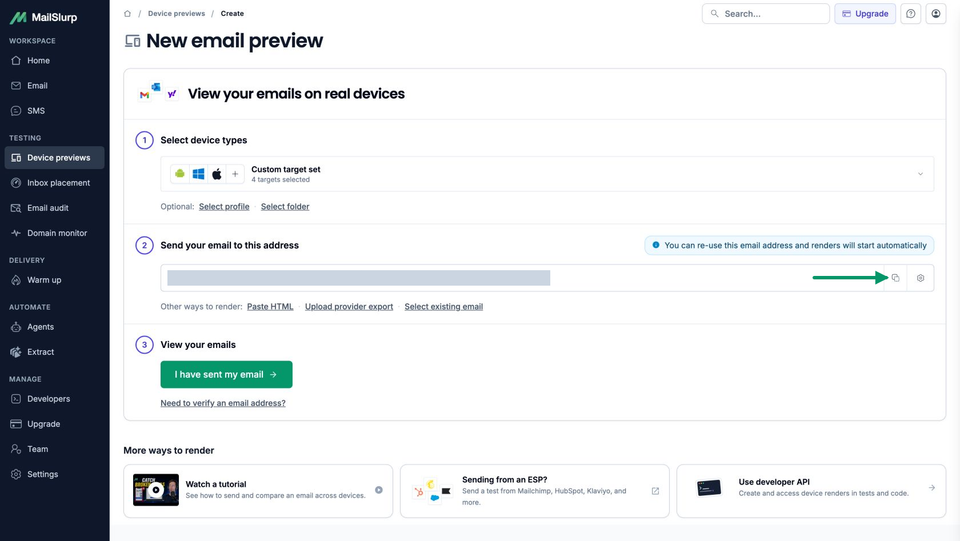Open Use developer API card
Image resolution: width=960 pixels, height=541 pixels.
pyautogui.click(x=811, y=491)
